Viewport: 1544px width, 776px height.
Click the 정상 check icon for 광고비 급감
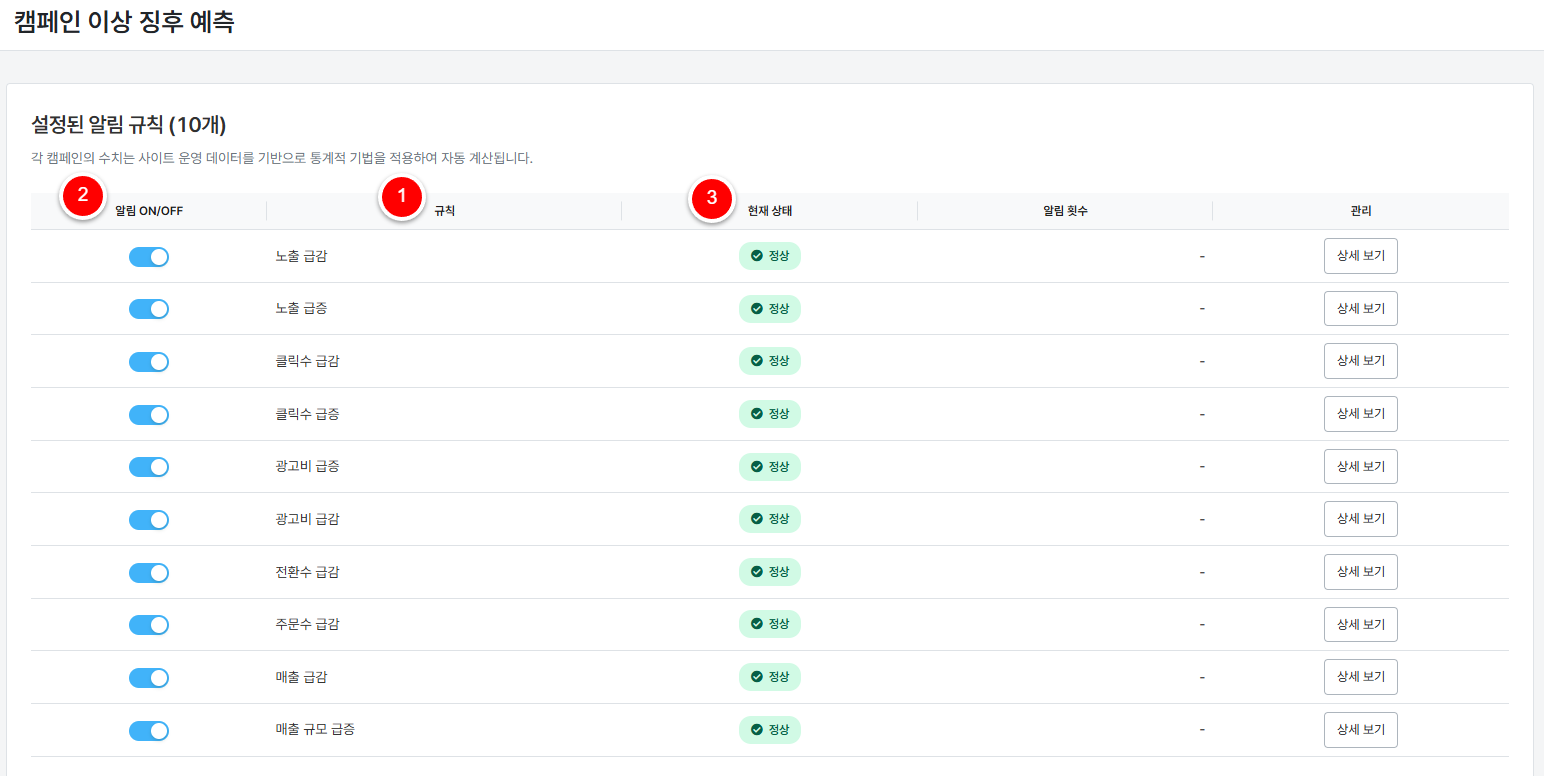coord(757,519)
